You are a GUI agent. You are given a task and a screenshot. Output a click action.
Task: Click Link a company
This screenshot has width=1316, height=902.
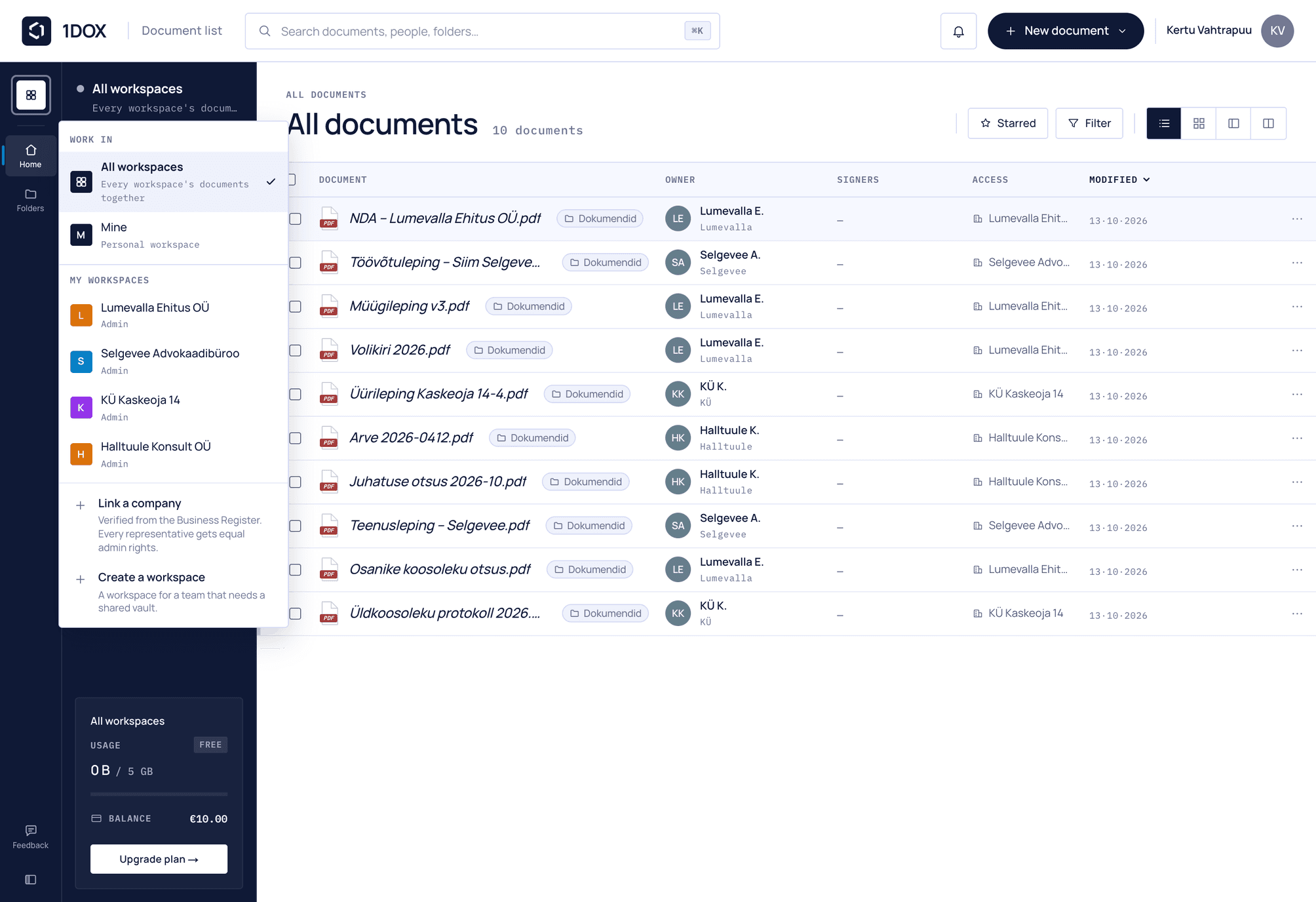(x=173, y=524)
